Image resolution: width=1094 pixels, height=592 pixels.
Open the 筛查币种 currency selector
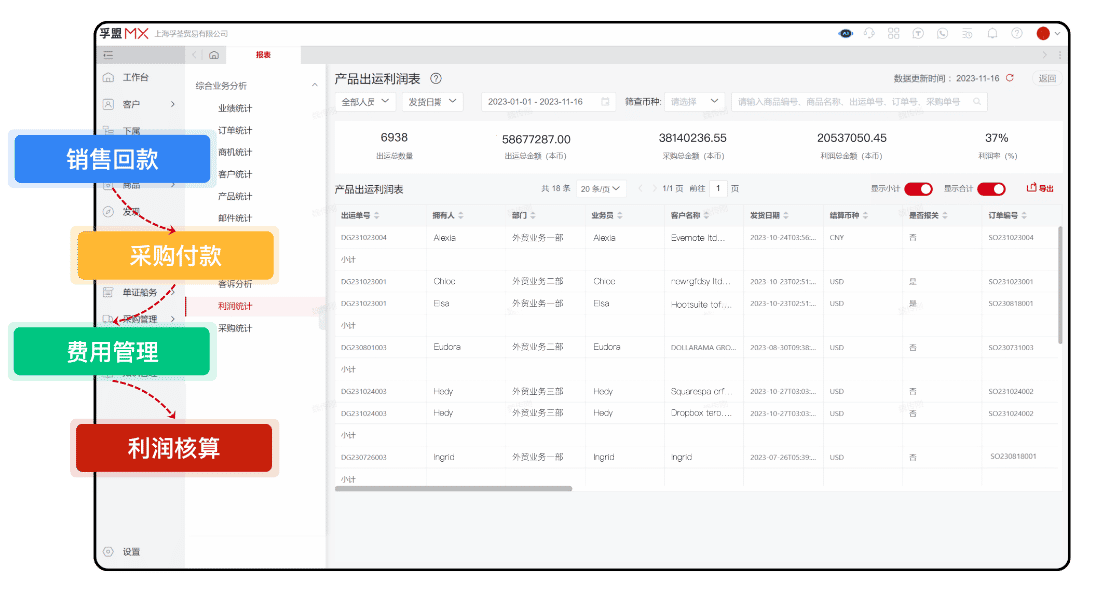693,101
